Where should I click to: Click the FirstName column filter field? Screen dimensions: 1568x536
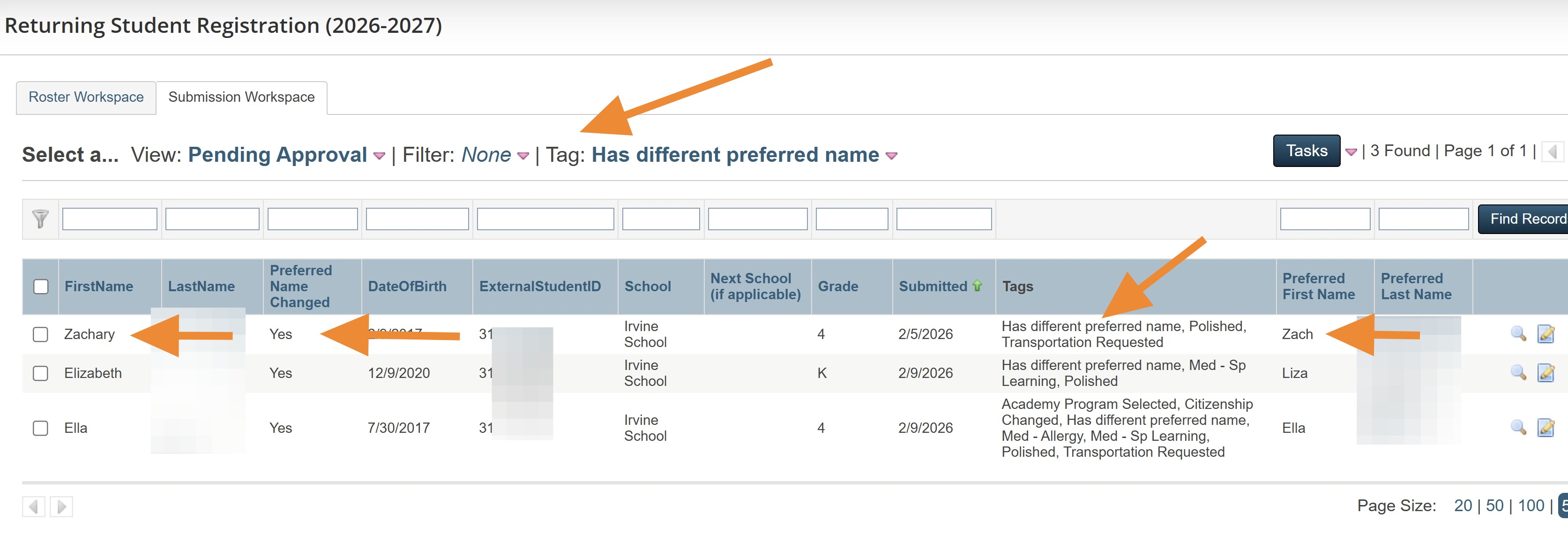coord(110,219)
